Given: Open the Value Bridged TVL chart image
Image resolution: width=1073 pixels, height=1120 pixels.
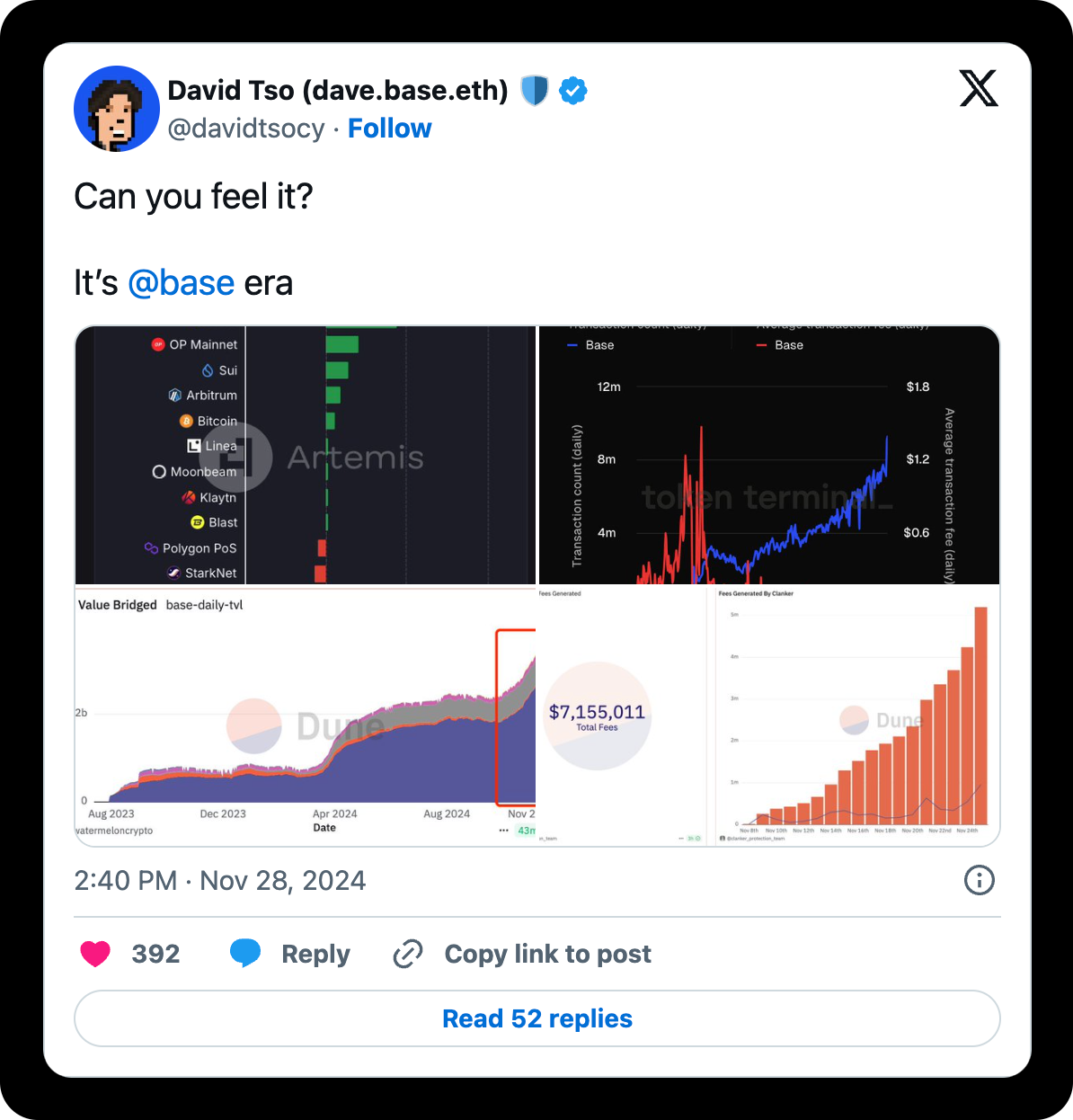Looking at the screenshot, I should click(x=306, y=716).
